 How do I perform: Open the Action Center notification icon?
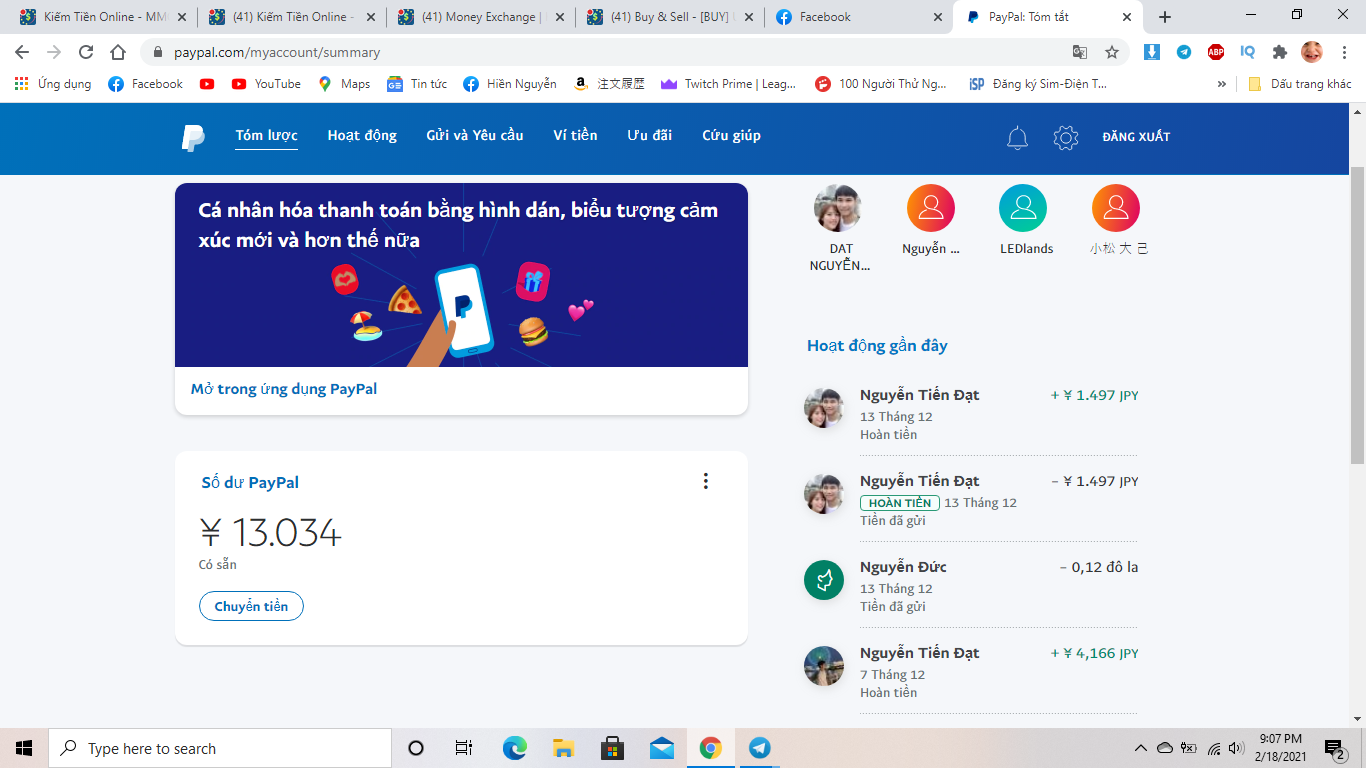point(1335,748)
